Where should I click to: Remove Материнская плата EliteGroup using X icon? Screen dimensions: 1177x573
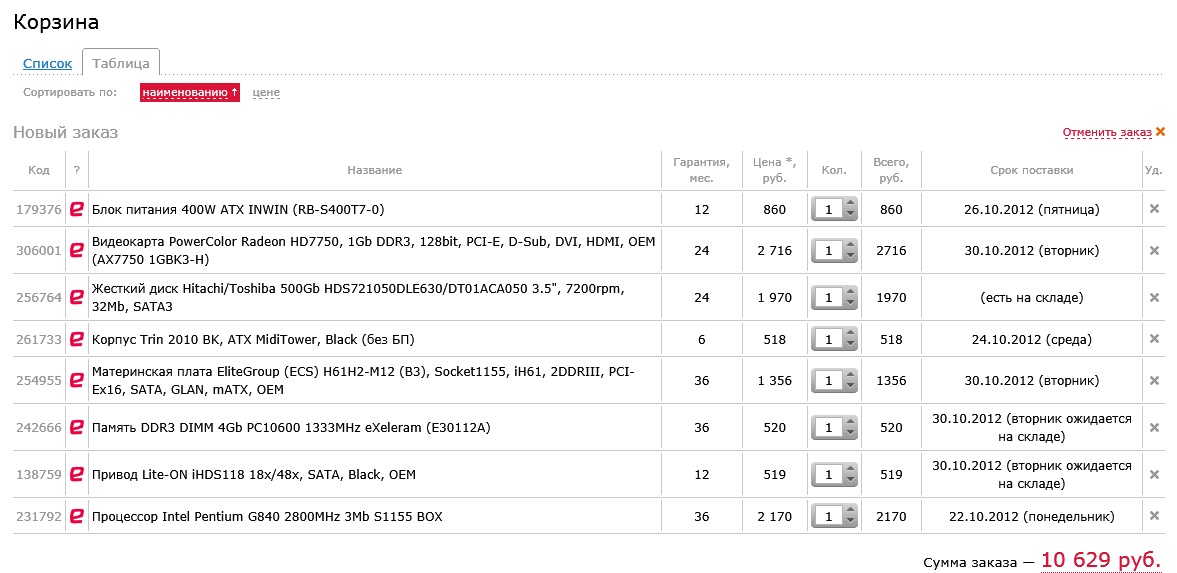click(1153, 381)
